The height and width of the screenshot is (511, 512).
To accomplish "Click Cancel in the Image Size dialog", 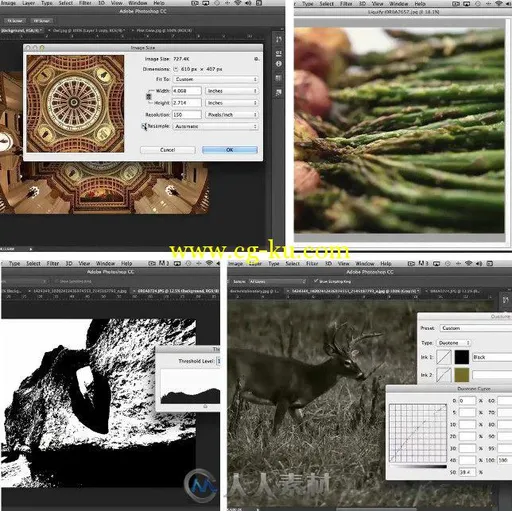I will [168, 150].
